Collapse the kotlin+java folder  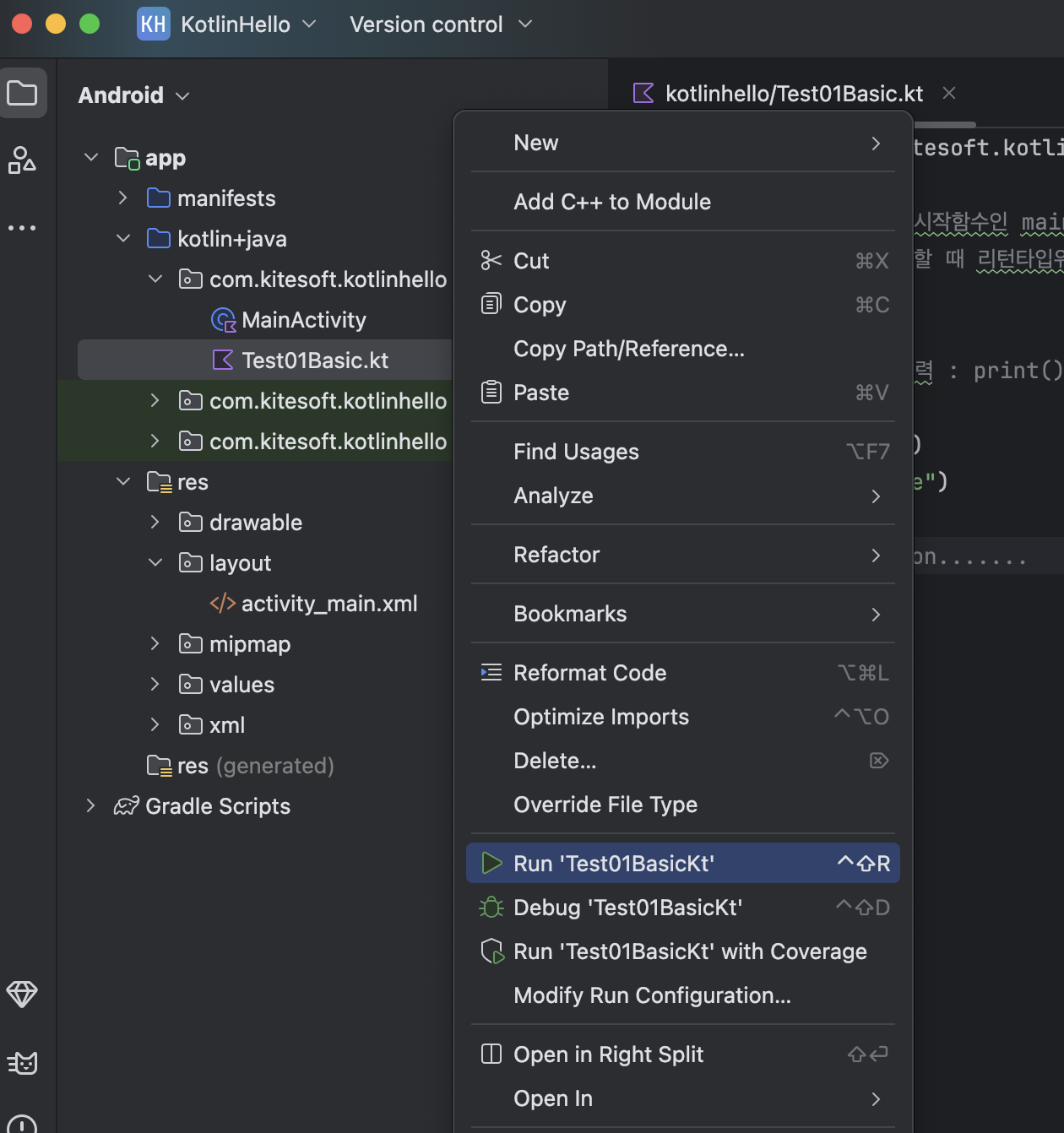123,238
